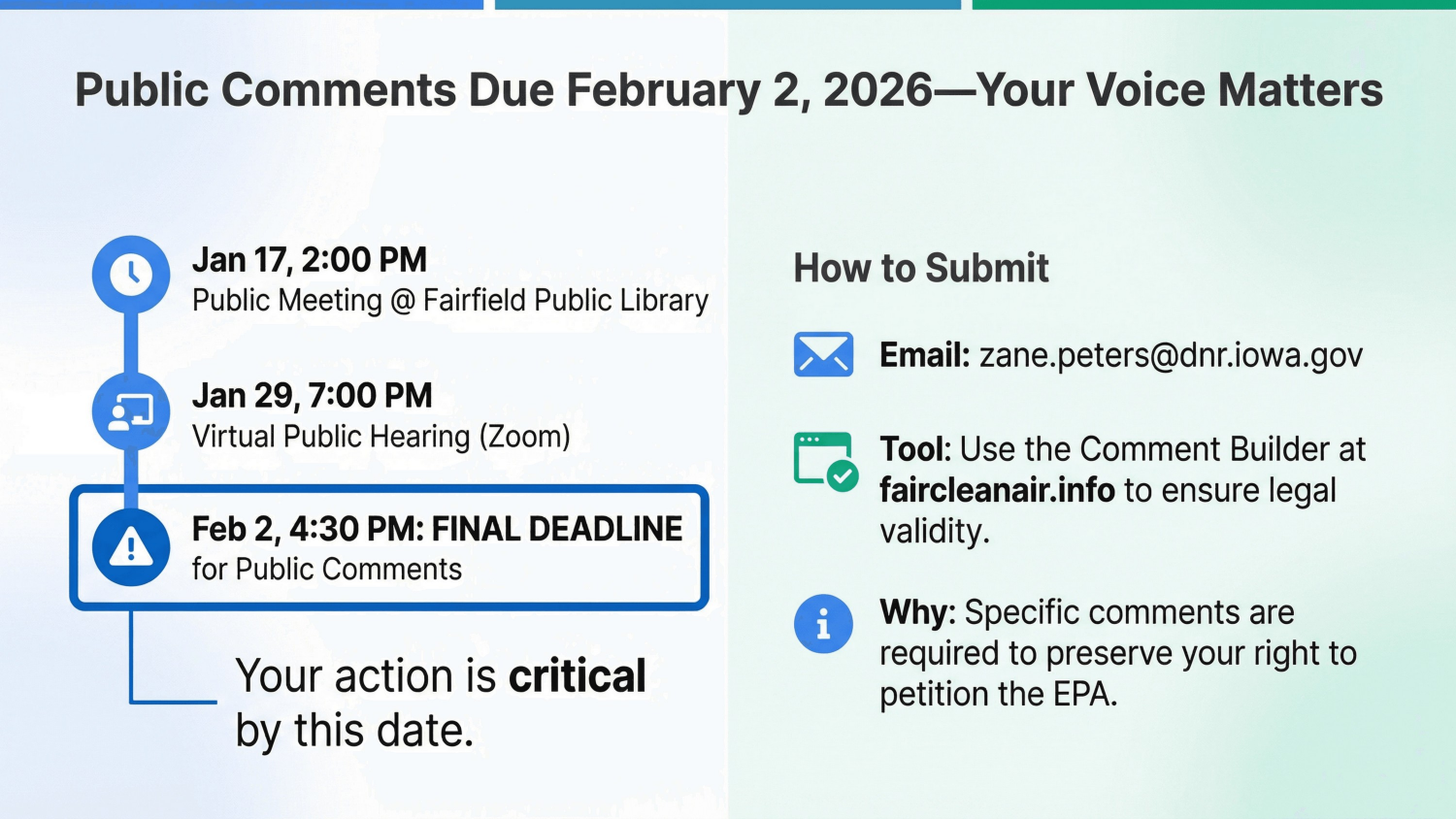Click the blue bar at top left
This screenshot has width=1456, height=819.
tap(242, 5)
